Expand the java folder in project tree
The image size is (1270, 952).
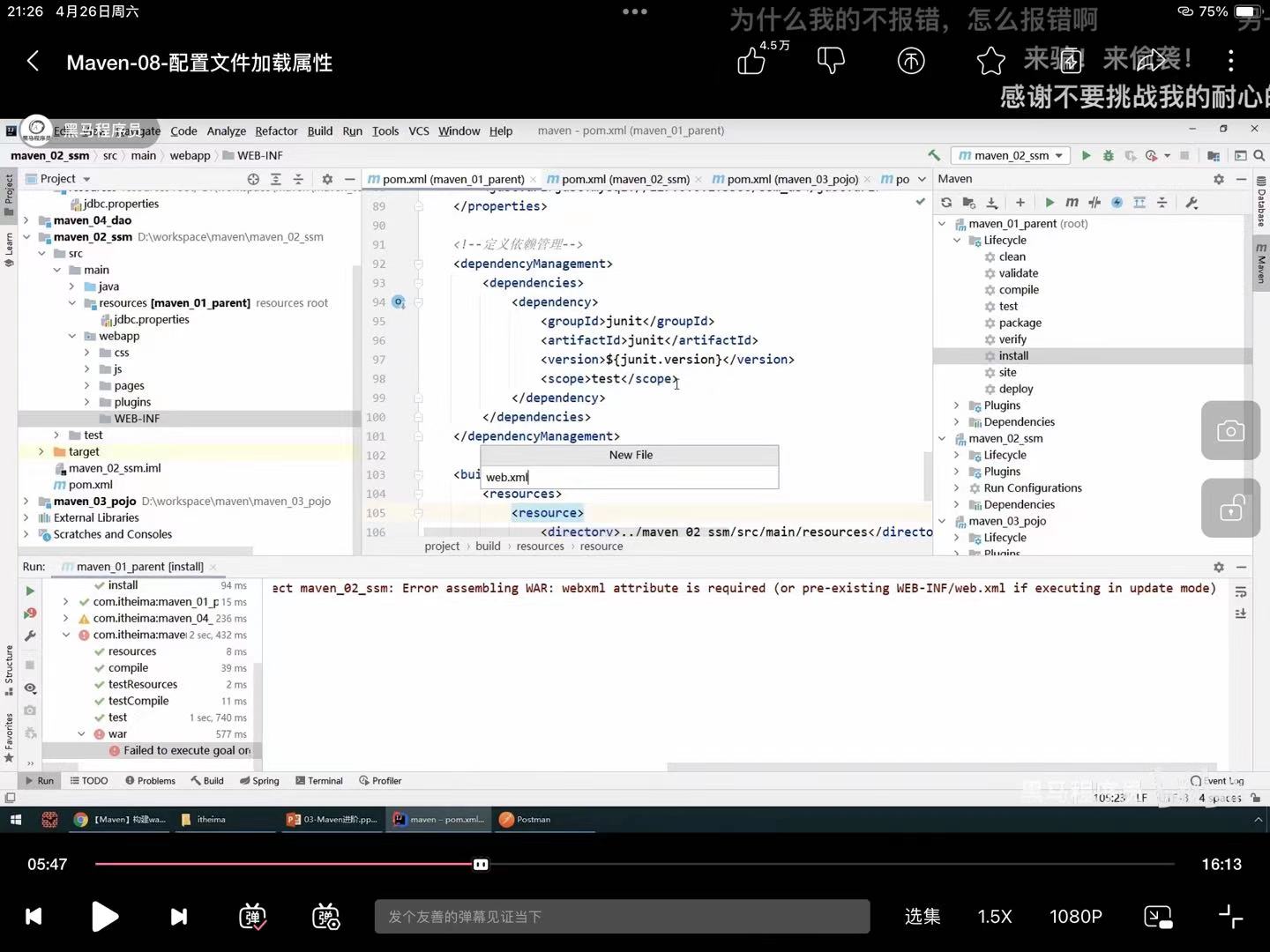point(71,286)
